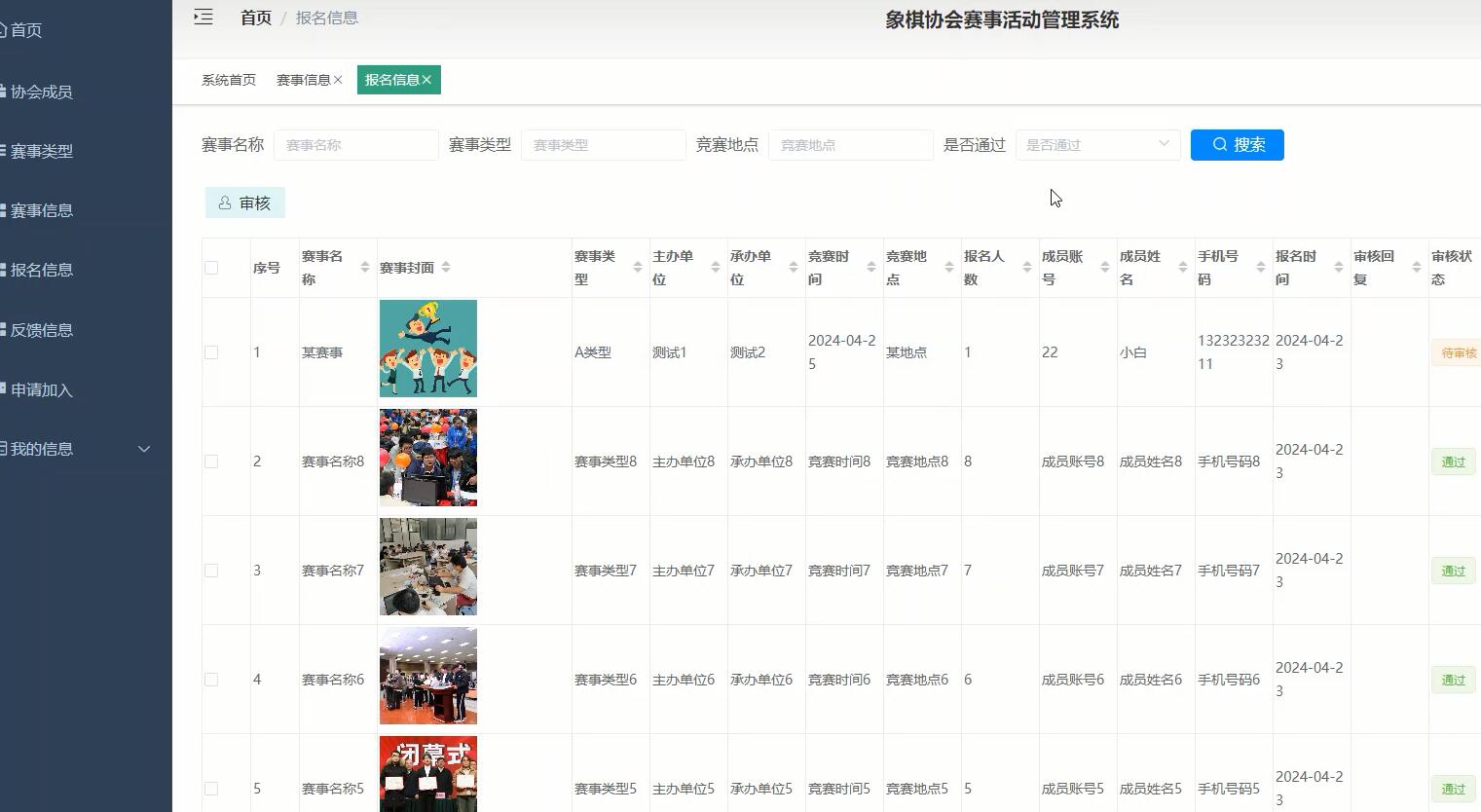The image size is (1481, 812).
Task: Sort by 竞赛地点 column arrows
Action: 949,268
